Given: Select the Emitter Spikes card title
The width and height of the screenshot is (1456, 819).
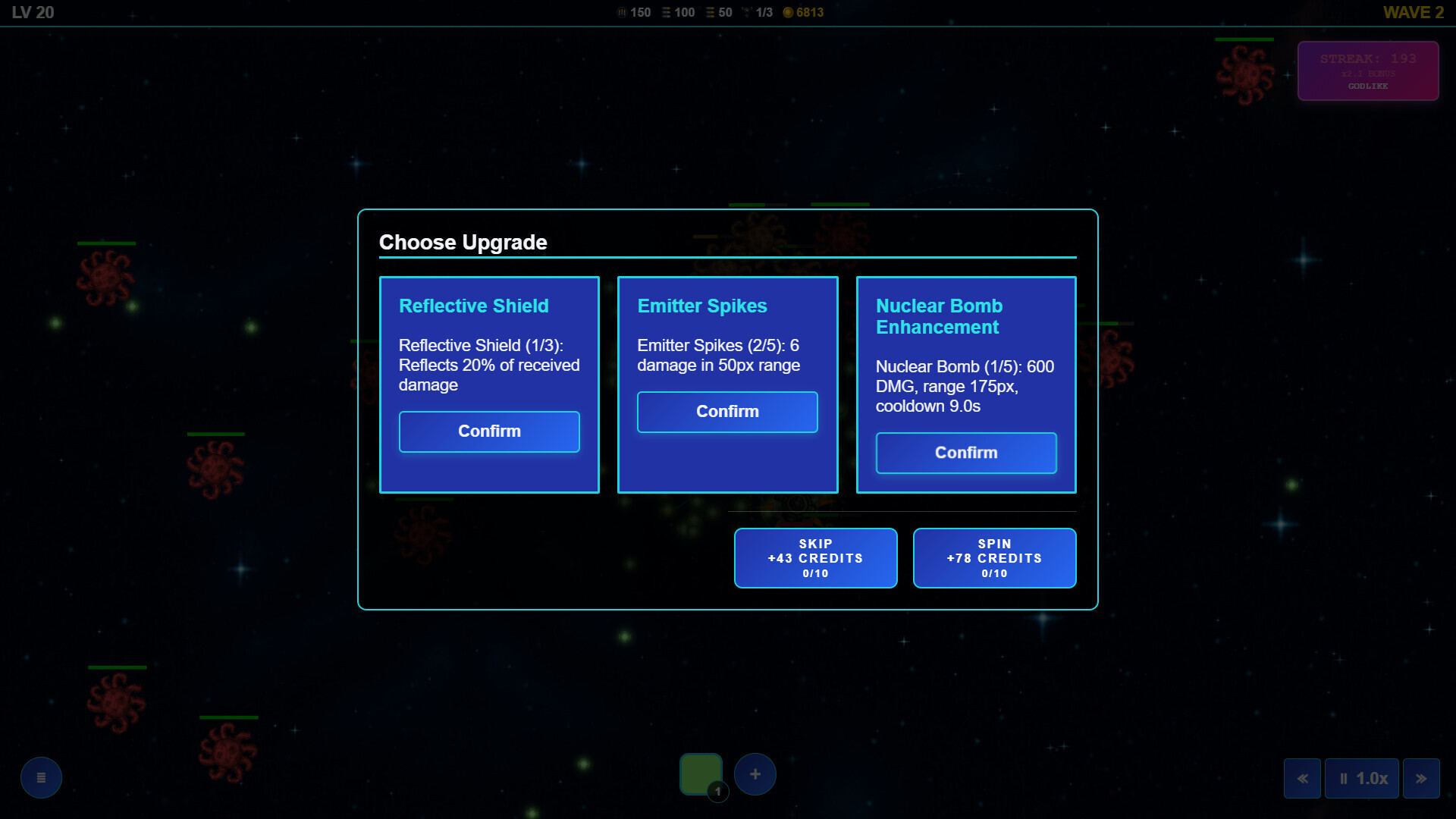Looking at the screenshot, I should click(701, 306).
